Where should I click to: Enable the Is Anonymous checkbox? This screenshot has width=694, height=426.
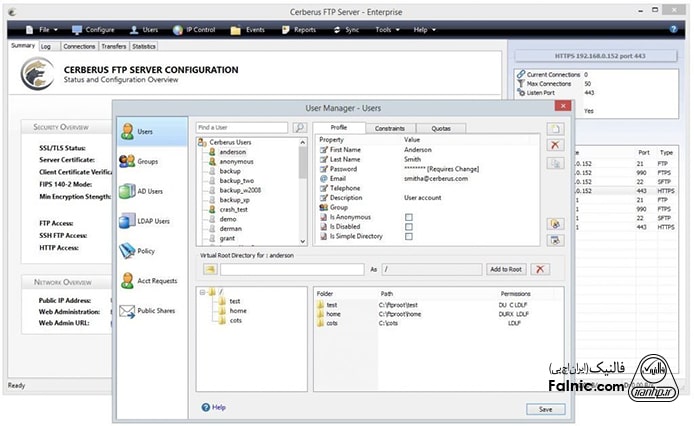(408, 217)
